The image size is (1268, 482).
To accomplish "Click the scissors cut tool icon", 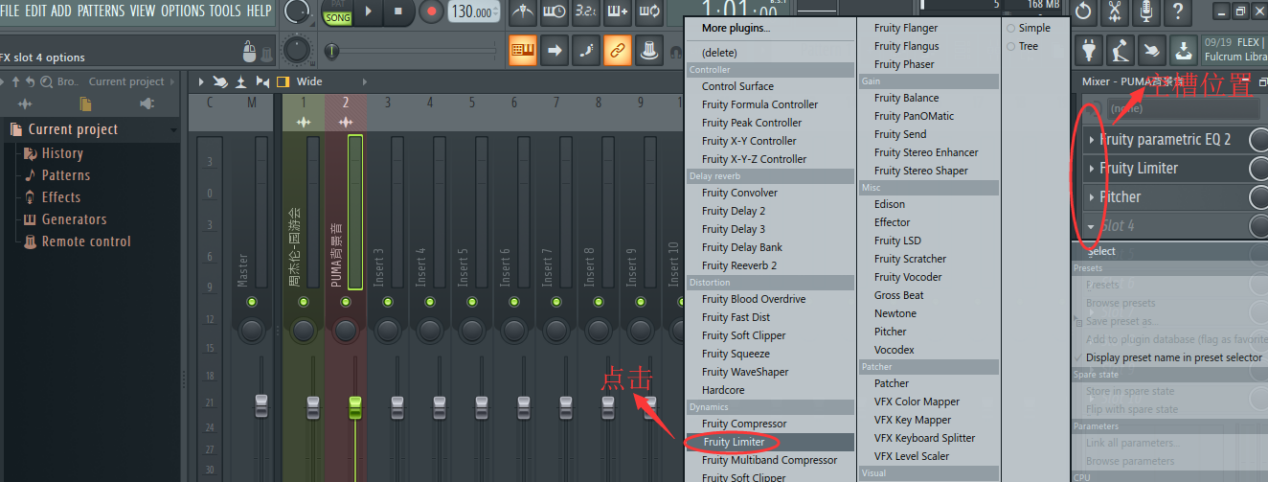I will 1115,12.
